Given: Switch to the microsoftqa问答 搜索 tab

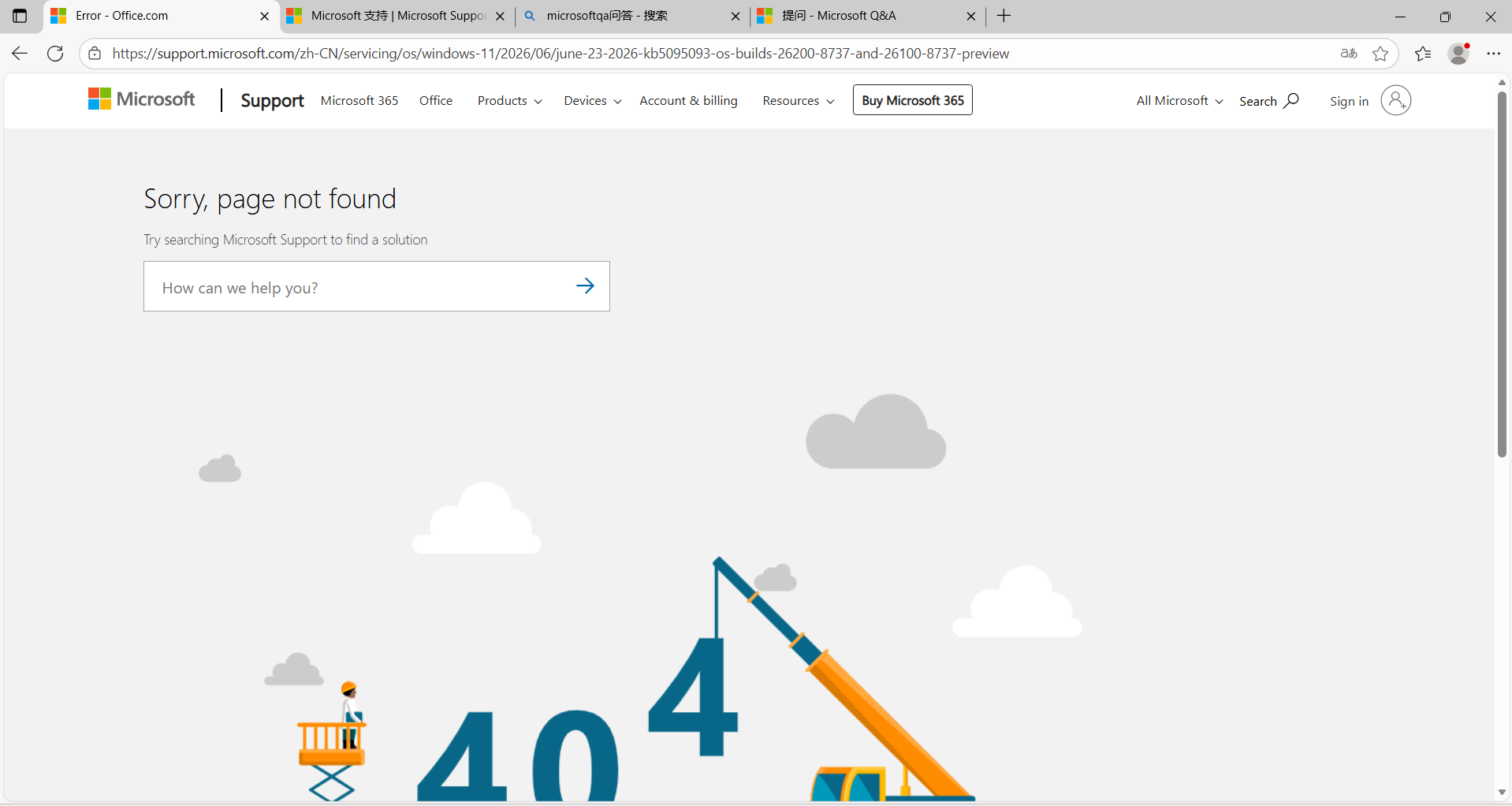Looking at the screenshot, I should tap(632, 16).
